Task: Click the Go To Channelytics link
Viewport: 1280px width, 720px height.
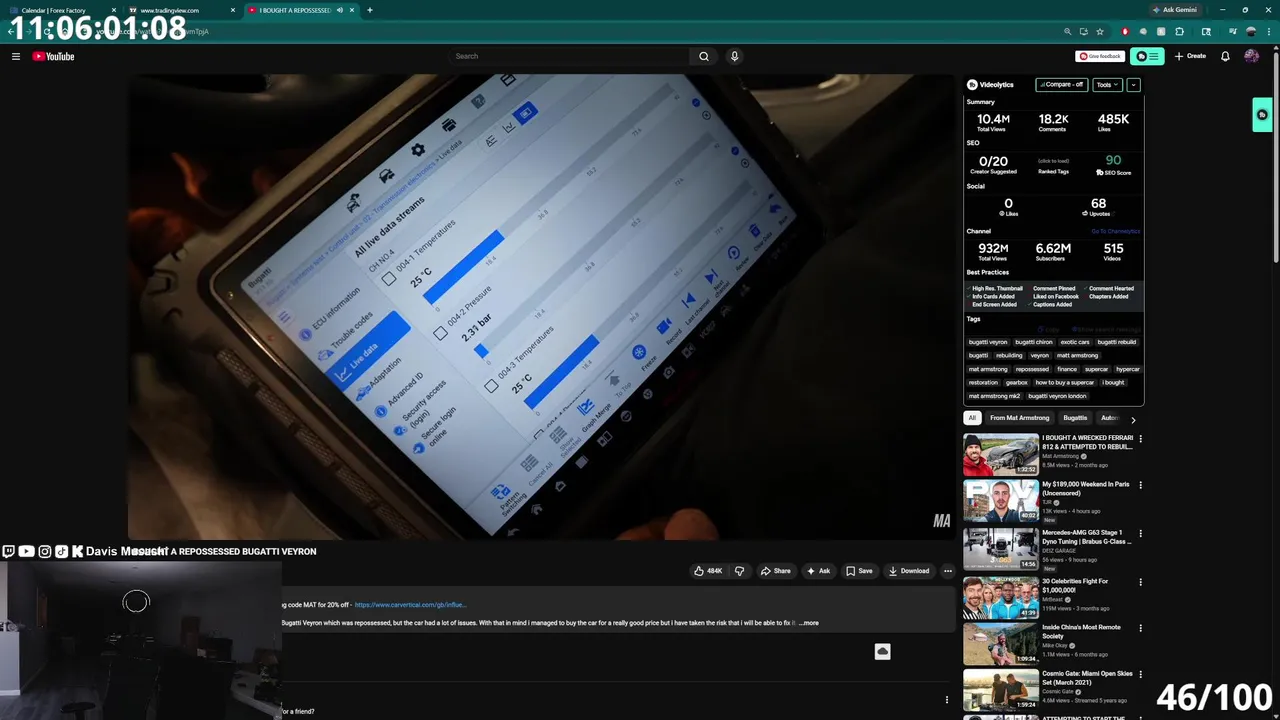Action: click(1115, 231)
